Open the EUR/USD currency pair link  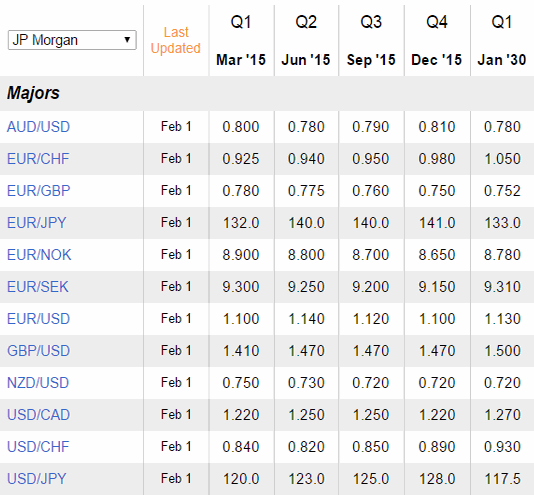click(38, 319)
